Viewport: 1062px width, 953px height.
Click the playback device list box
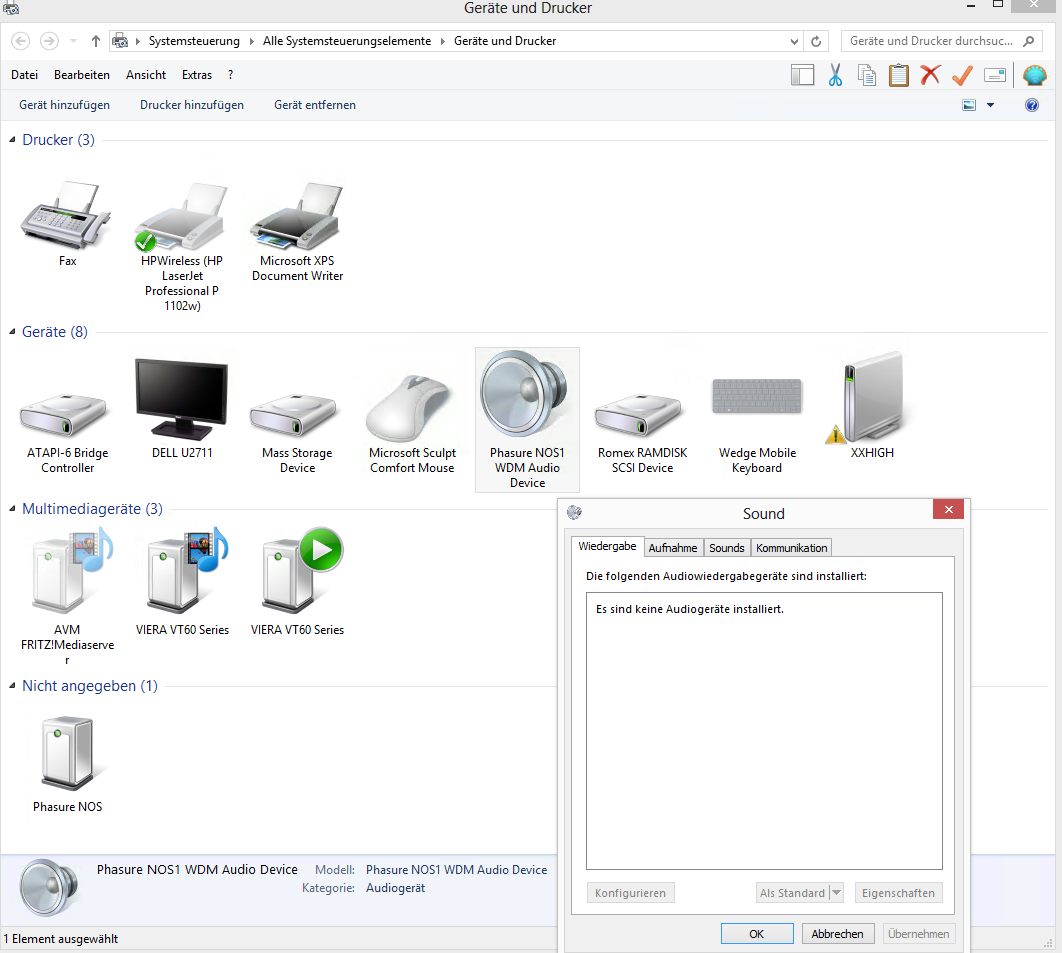764,731
